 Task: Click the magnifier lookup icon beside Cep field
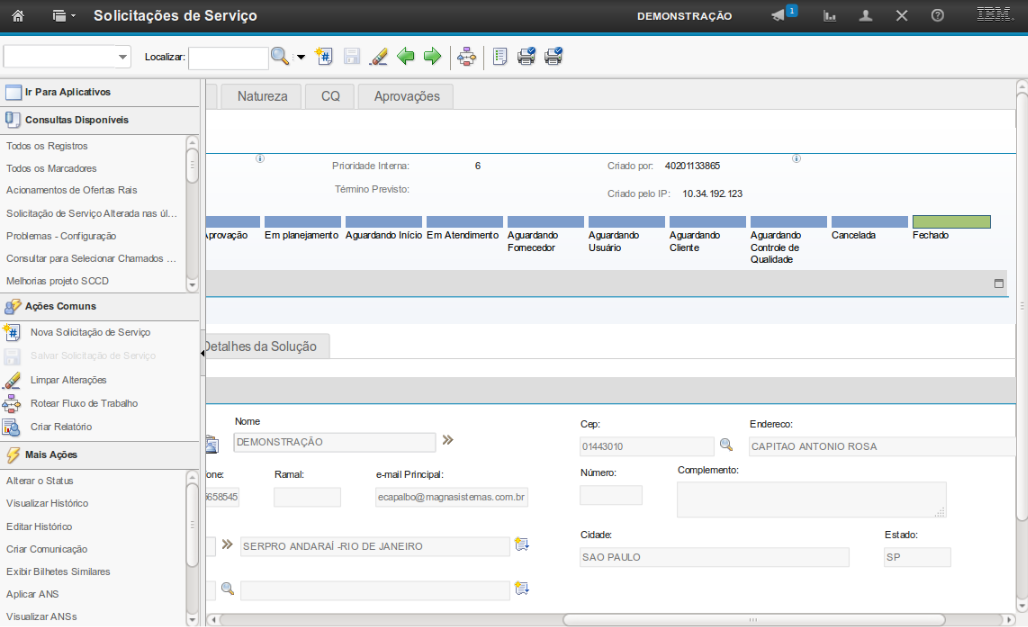(727, 444)
